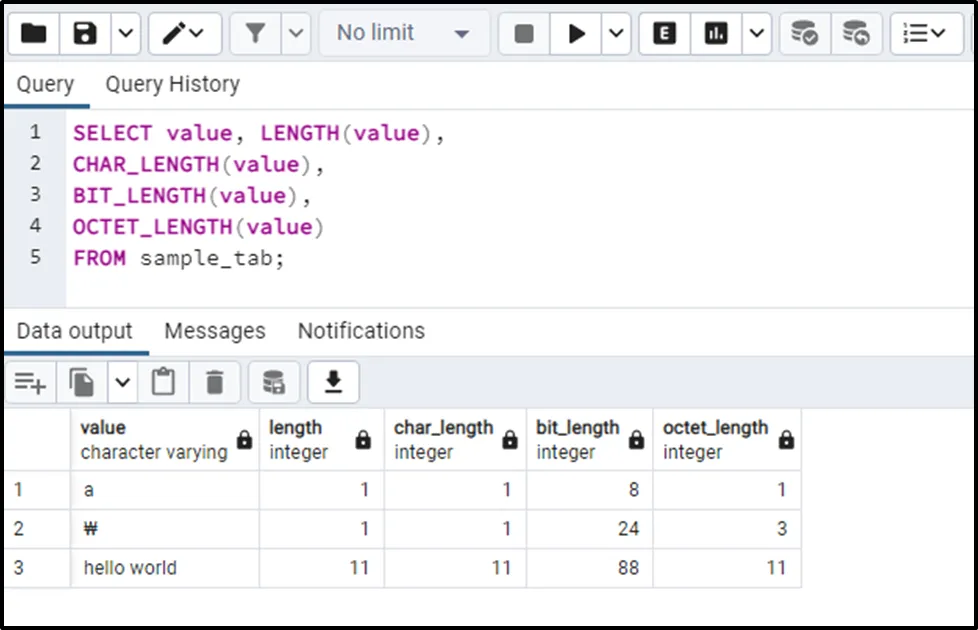Click the 'hello world' value cell

[x=130, y=568]
